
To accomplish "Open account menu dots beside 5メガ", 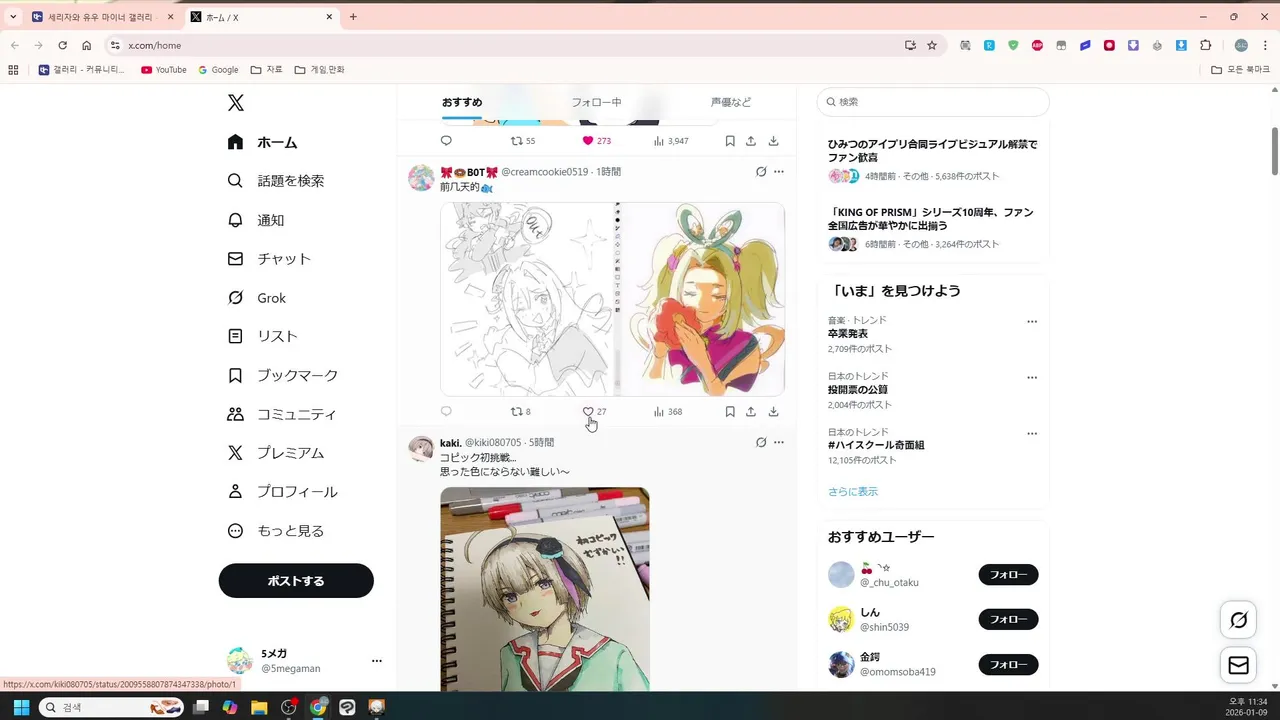I will pyautogui.click(x=377, y=661).
